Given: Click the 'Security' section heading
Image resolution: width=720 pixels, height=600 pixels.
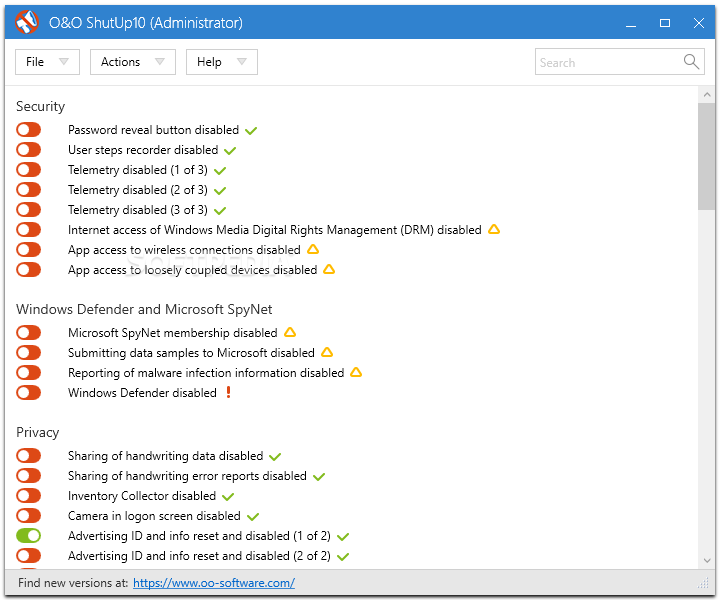Looking at the screenshot, I should (x=40, y=106).
